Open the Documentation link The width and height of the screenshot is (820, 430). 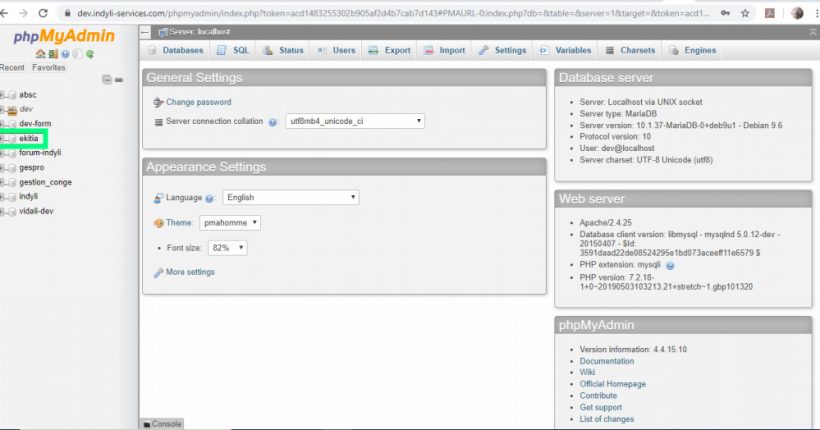point(607,361)
